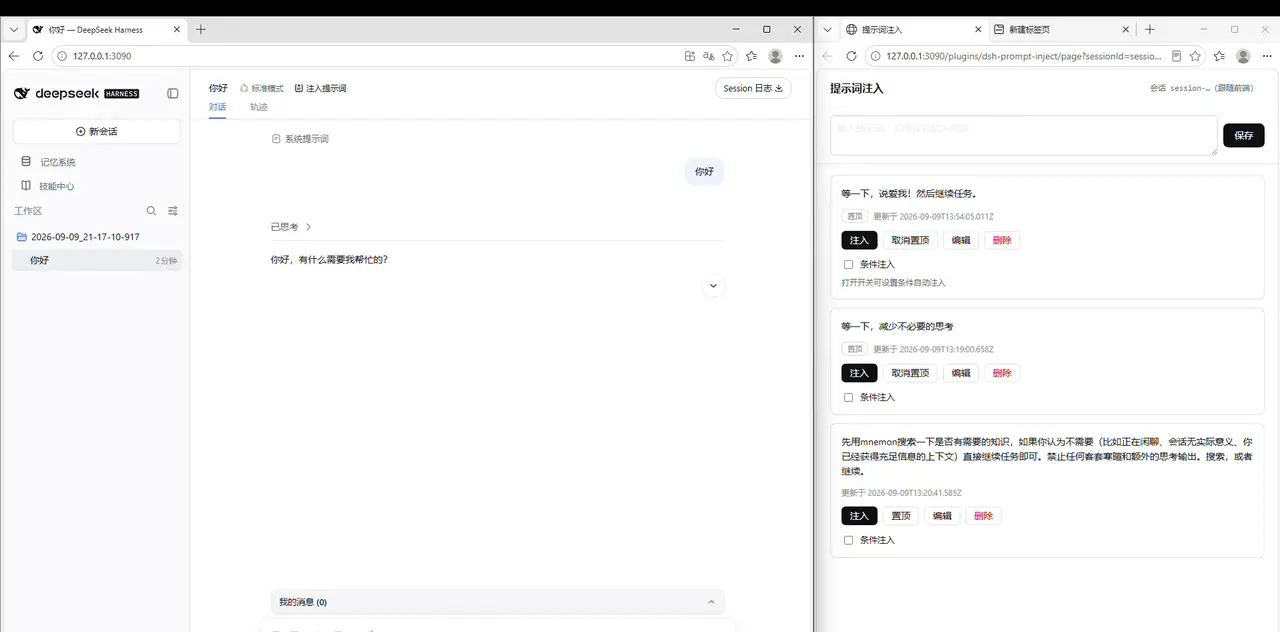
Task: Click reader view icon in right address bar
Action: [x=1176, y=56]
